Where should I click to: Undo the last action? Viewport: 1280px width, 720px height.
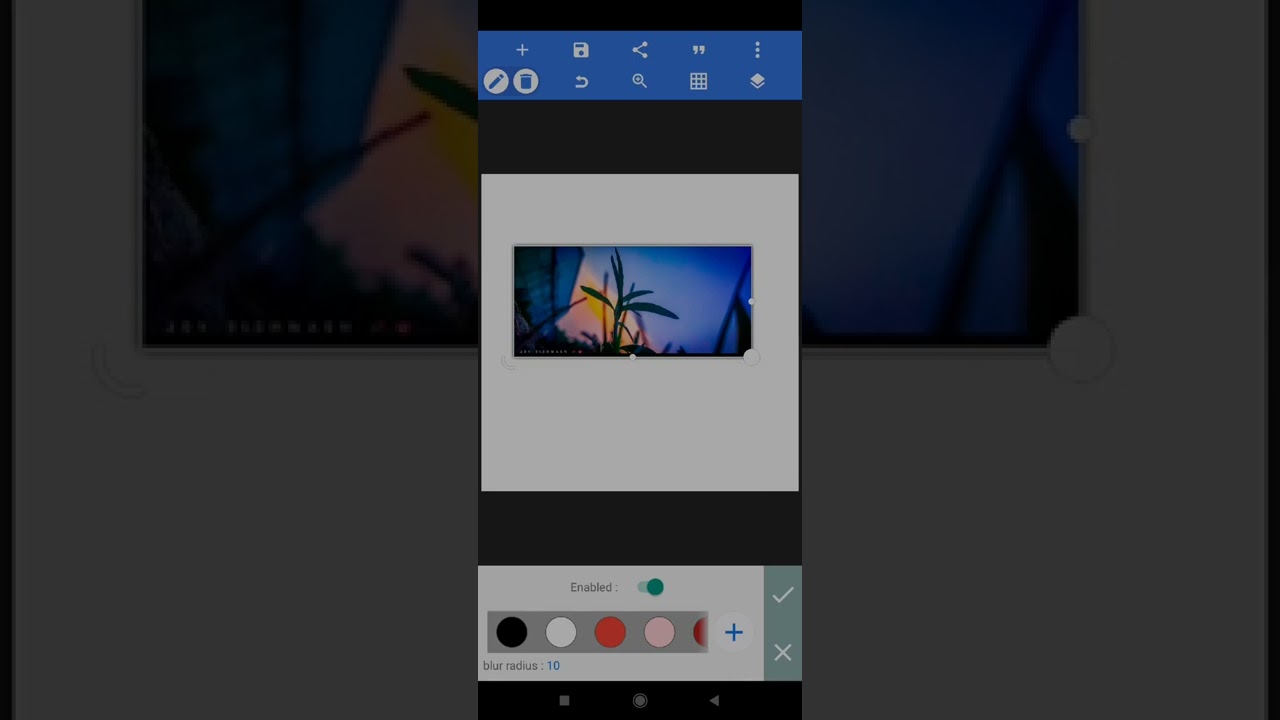pos(581,82)
